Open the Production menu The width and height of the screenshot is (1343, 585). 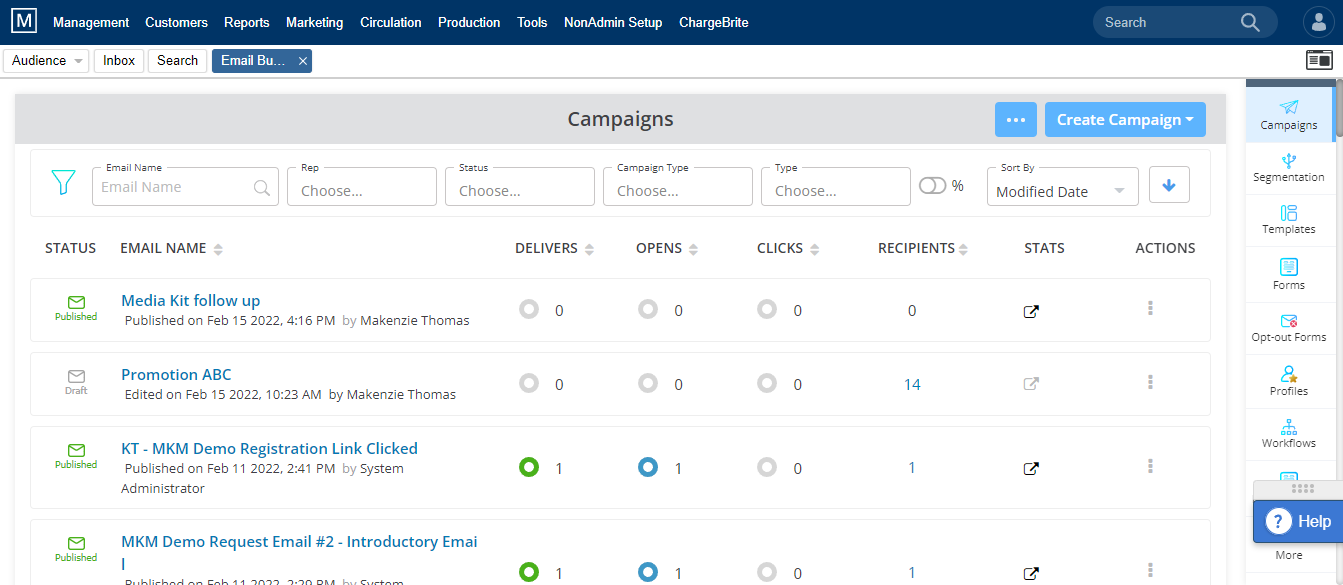pos(469,22)
